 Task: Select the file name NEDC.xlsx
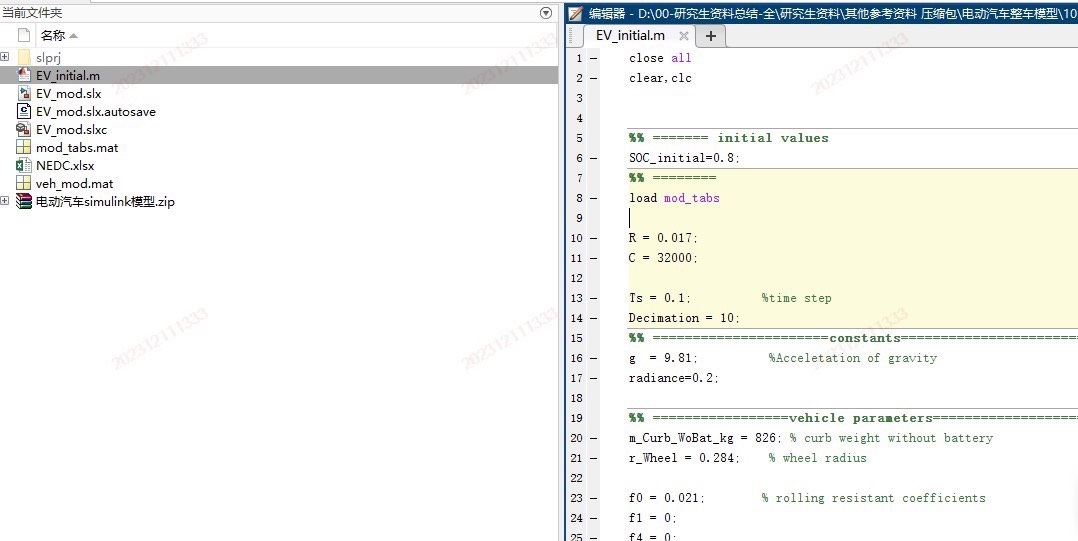[x=65, y=165]
